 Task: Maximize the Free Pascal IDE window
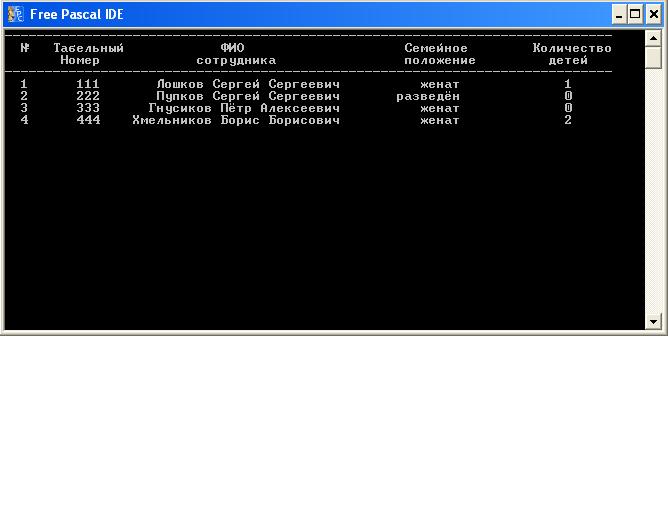[635, 14]
